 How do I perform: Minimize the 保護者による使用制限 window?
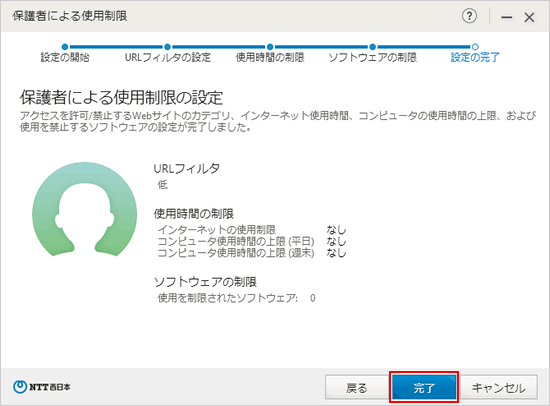[x=507, y=17]
